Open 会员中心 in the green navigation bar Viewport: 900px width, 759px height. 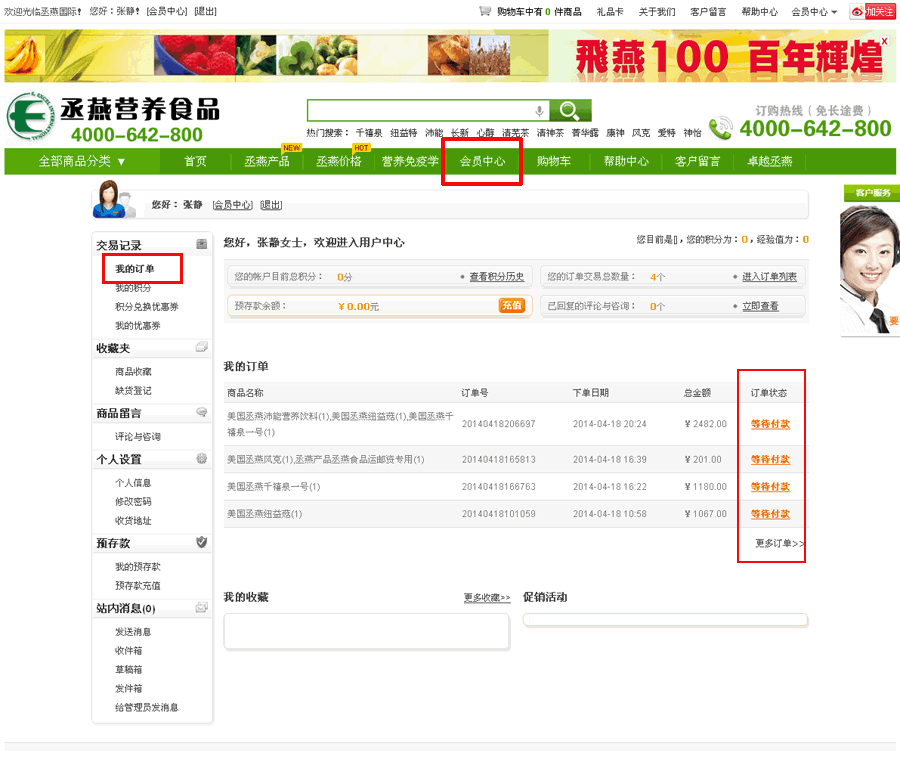[482, 161]
